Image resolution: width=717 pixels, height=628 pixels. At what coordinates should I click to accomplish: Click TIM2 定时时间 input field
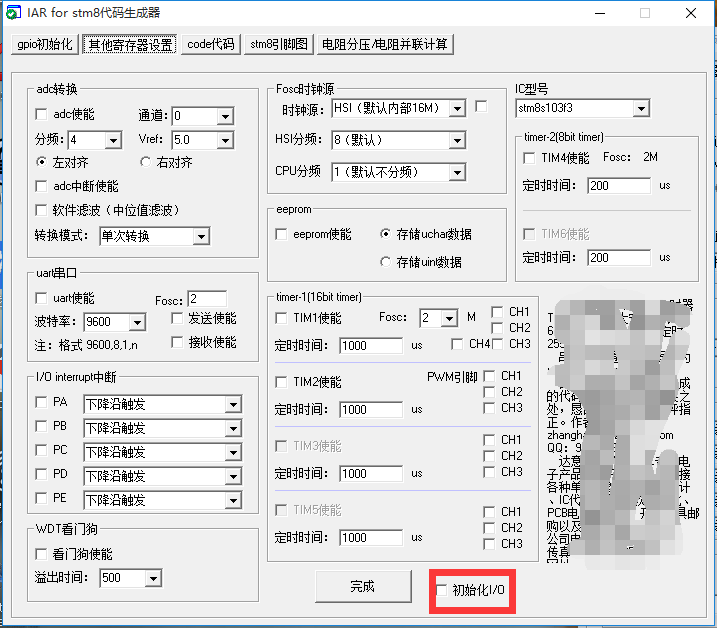point(371,410)
